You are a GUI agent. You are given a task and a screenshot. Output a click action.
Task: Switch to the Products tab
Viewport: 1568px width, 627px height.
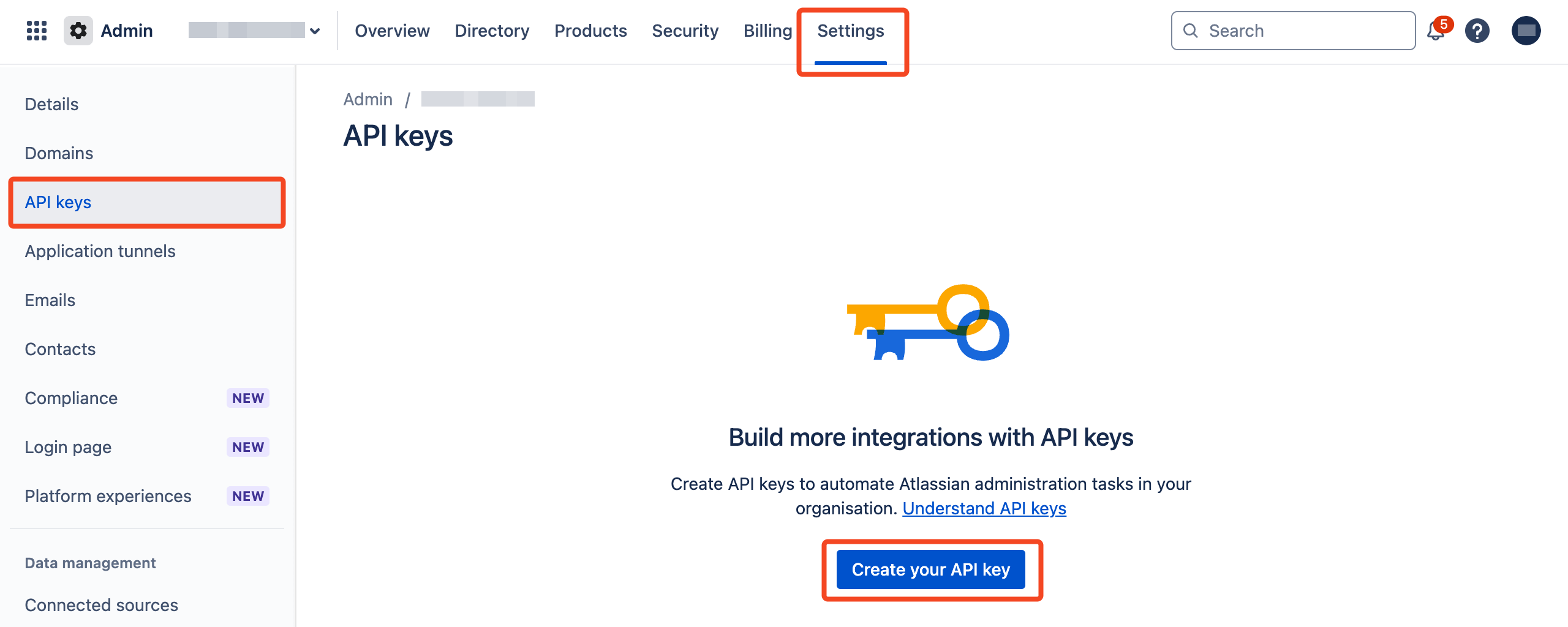click(590, 31)
